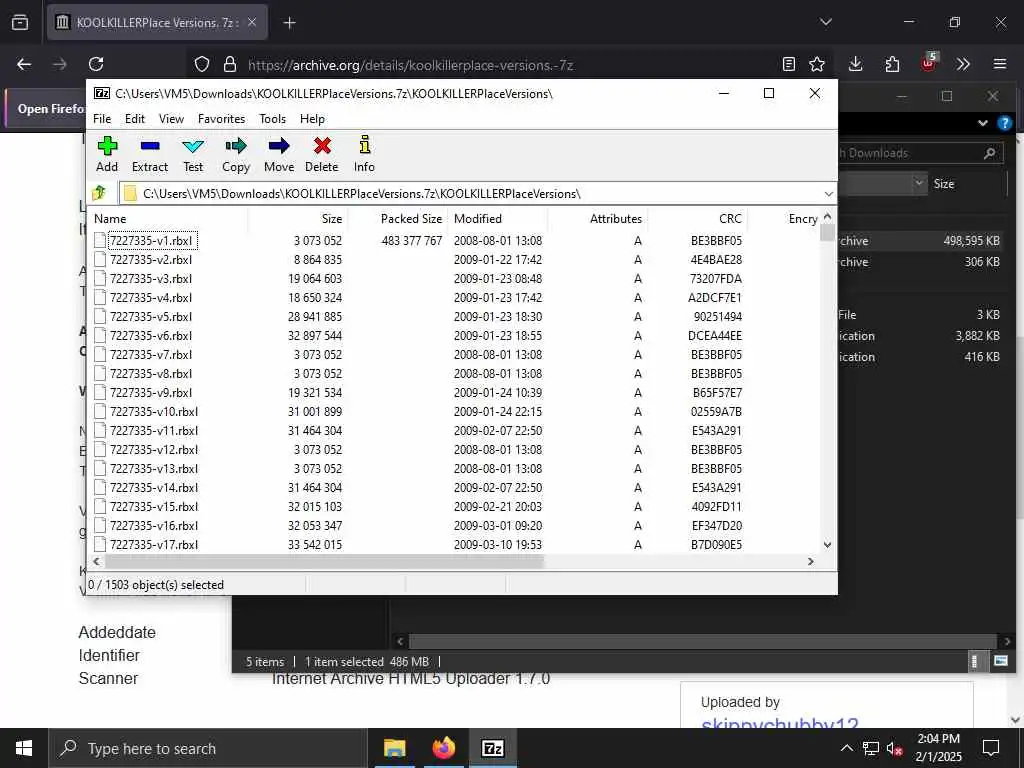Open the File Explorer help icon

click(1005, 123)
